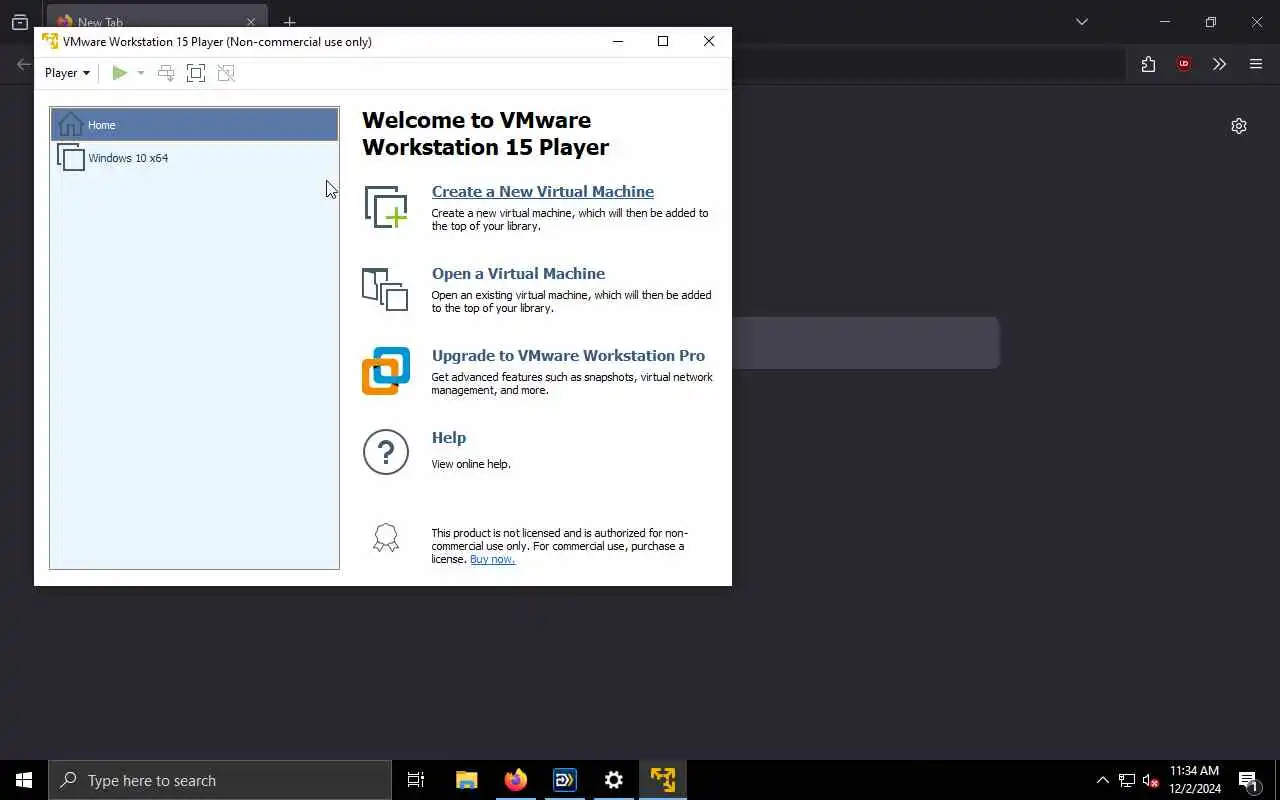Select the New Tab browser tab
The image size is (1280, 800).
157,21
